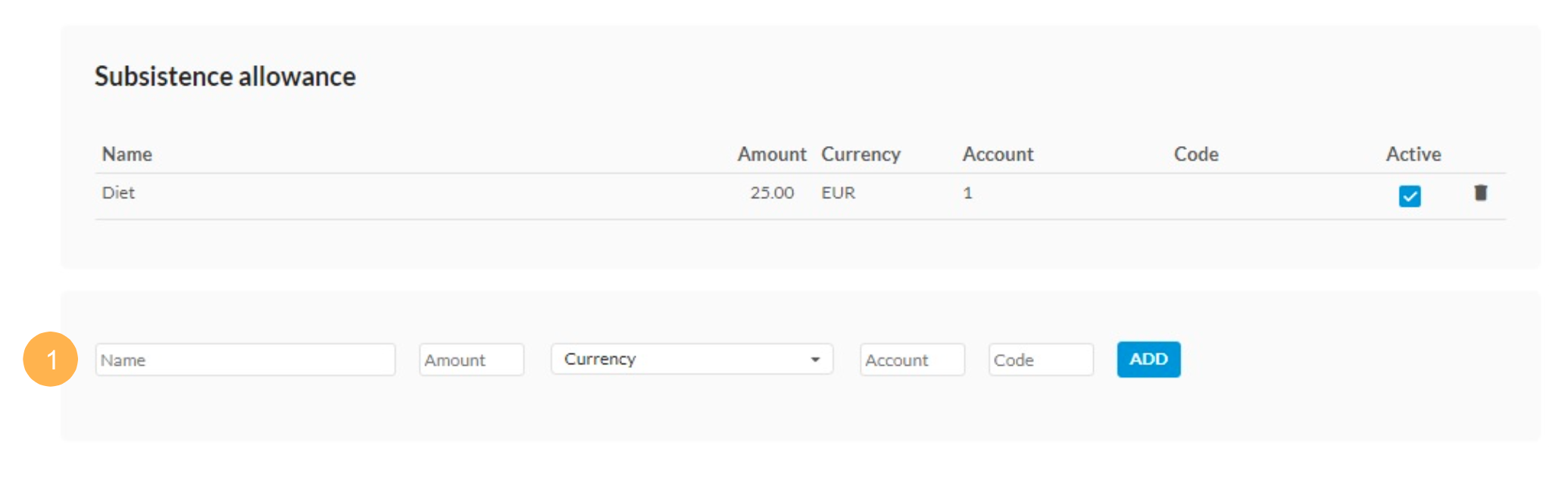Click the Amount column header
The width and height of the screenshot is (1568, 486).
[771, 154]
